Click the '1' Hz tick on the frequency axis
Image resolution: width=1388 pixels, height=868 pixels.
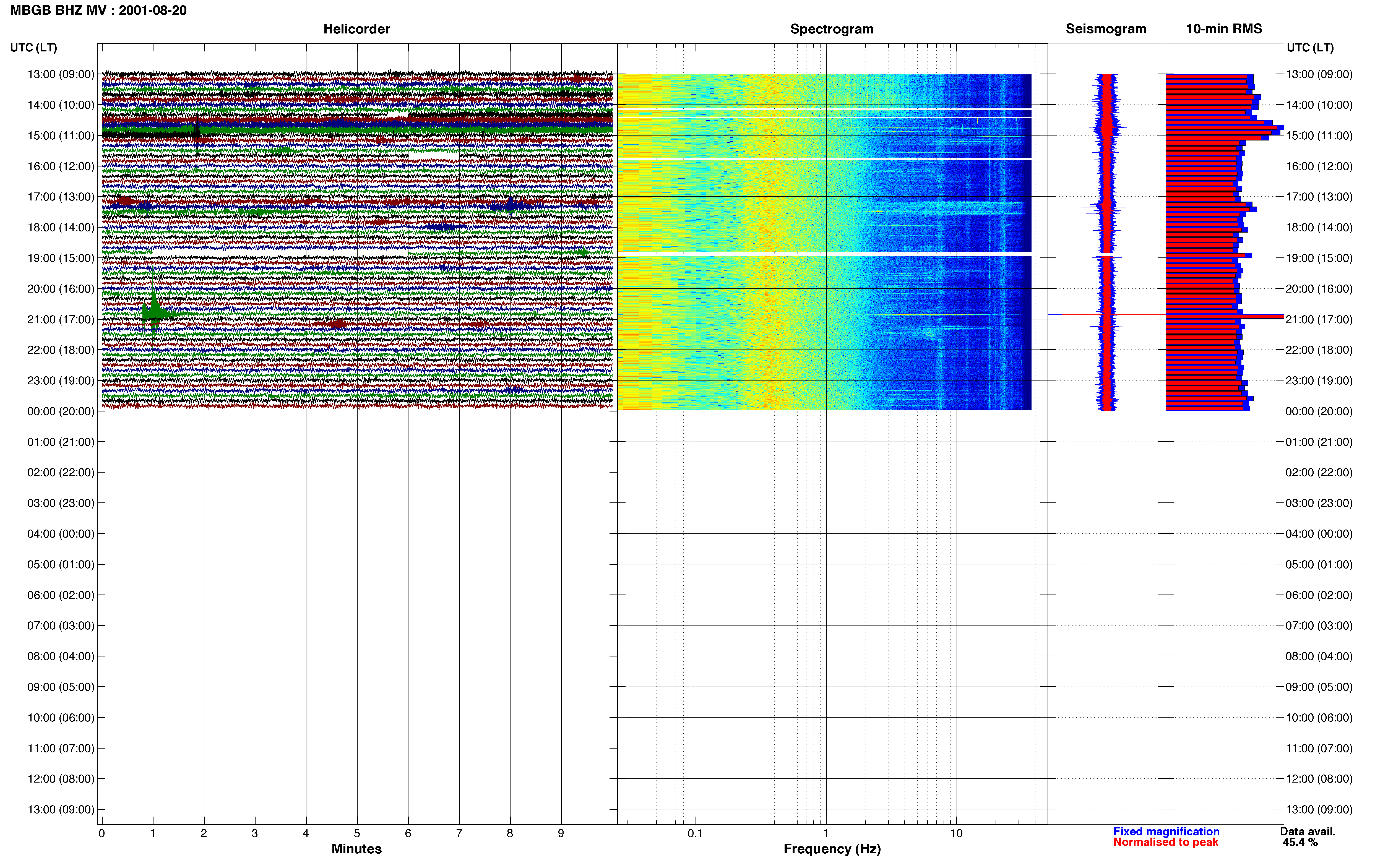click(x=826, y=833)
